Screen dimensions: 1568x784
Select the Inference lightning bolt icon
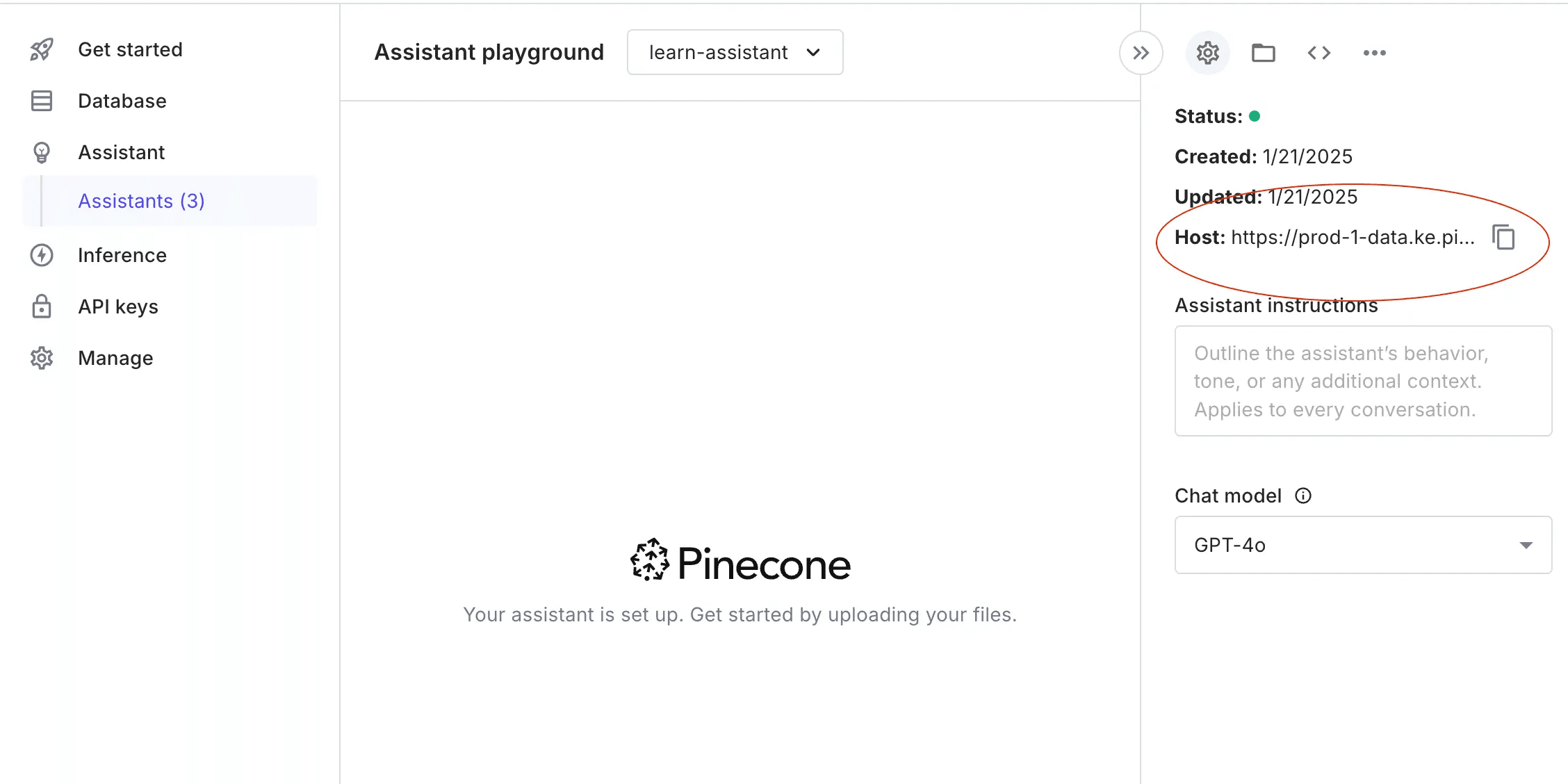[x=42, y=255]
